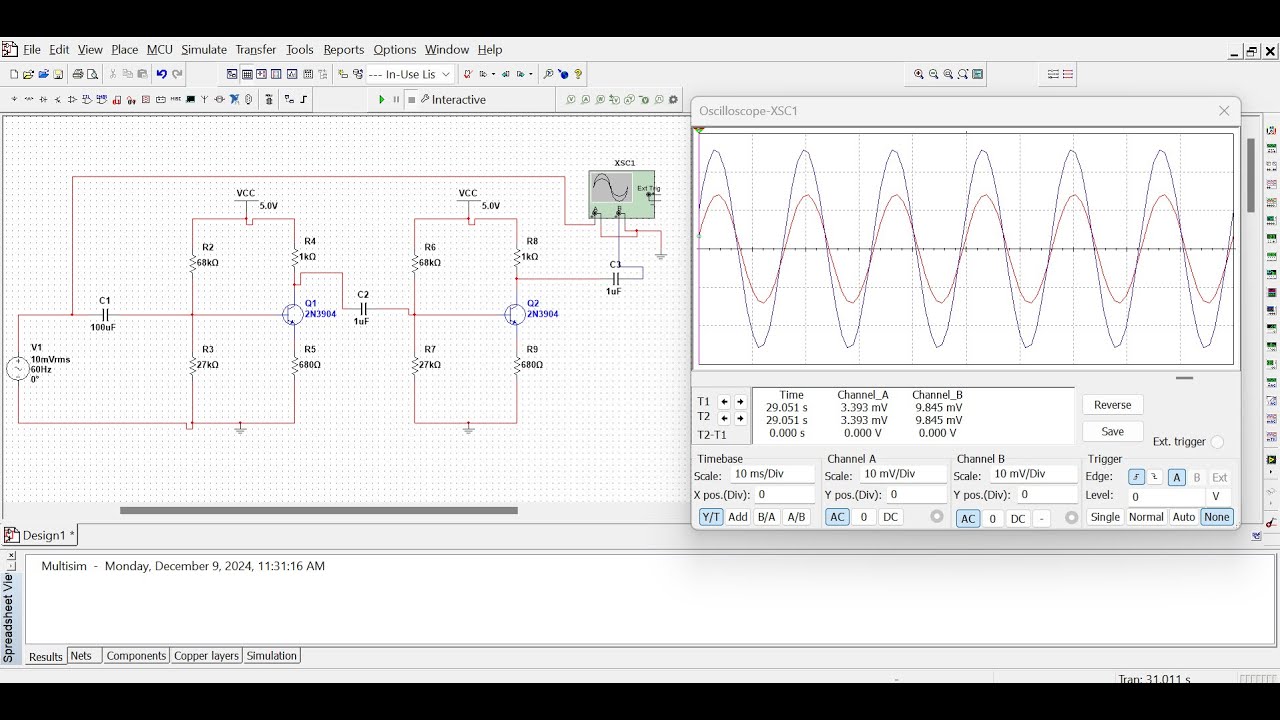Viewport: 1280px width, 720px height.
Task: Click the Redo arrow icon
Action: click(x=177, y=74)
